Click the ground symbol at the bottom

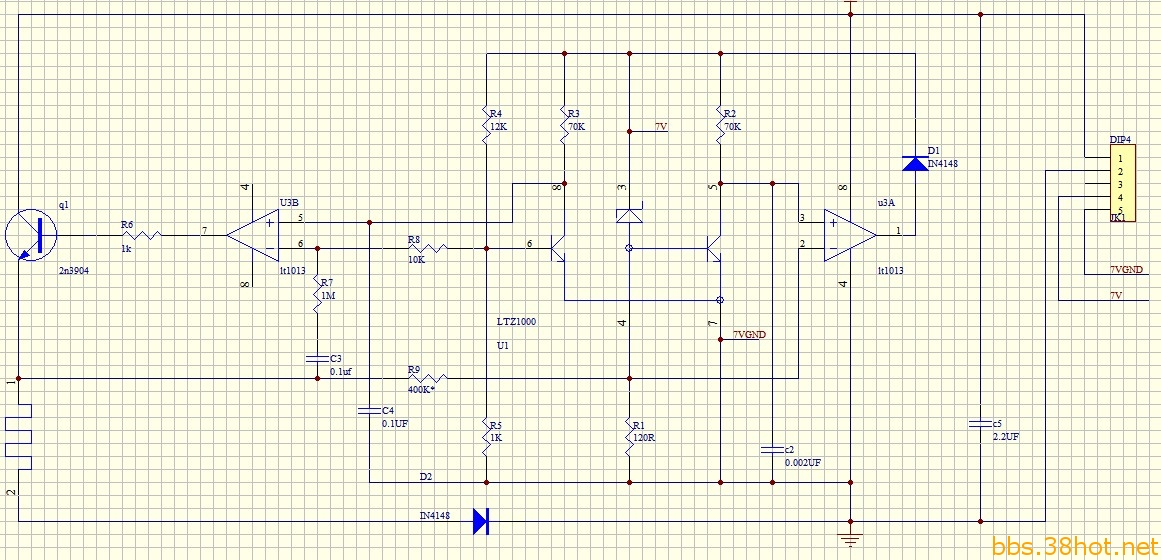click(850, 539)
